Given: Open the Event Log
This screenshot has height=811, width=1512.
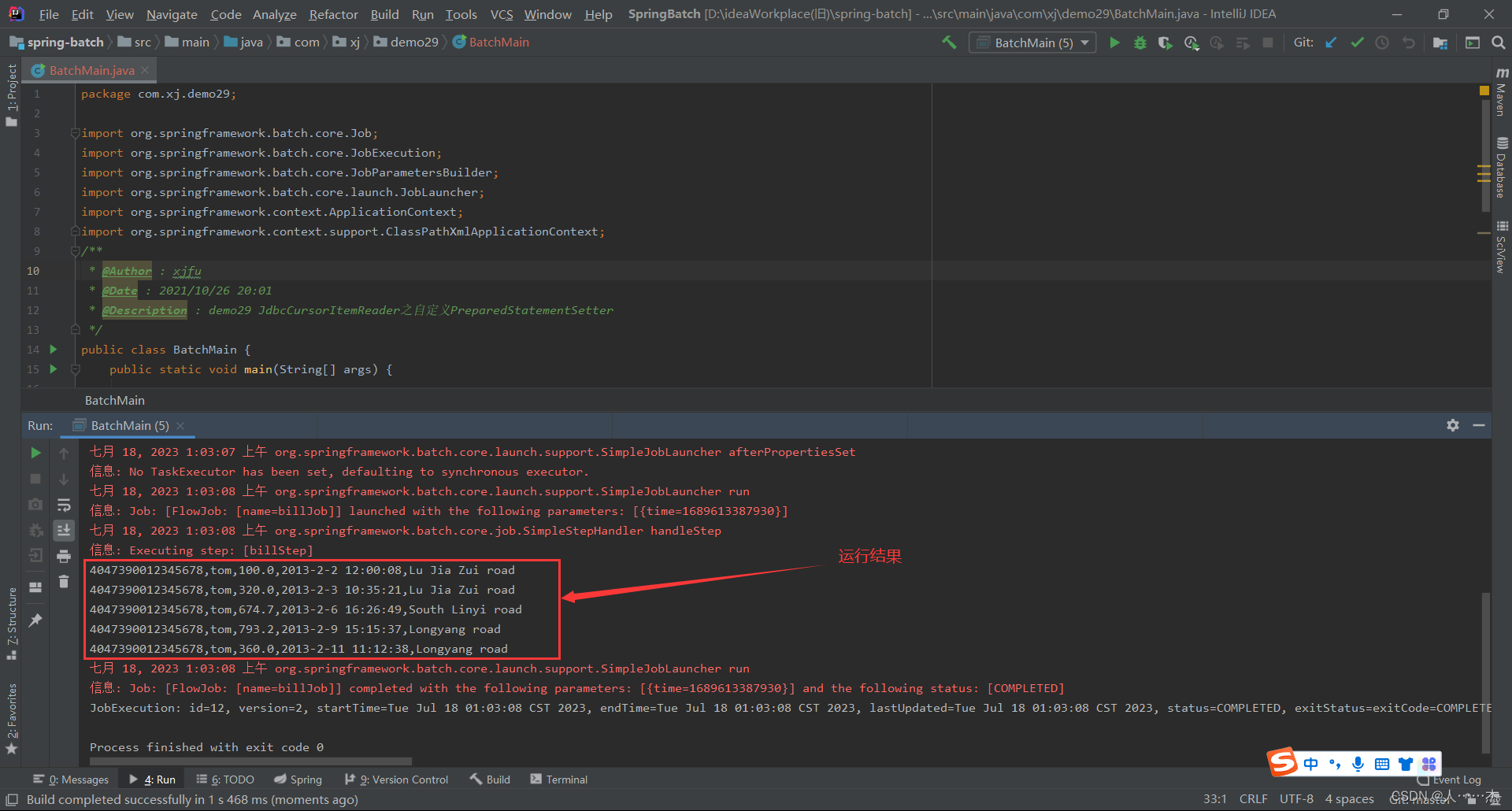Looking at the screenshot, I should [1450, 780].
